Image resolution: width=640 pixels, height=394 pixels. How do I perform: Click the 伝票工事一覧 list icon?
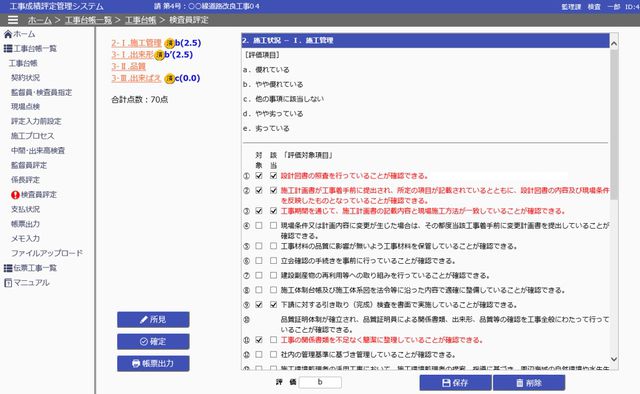click(x=8, y=268)
